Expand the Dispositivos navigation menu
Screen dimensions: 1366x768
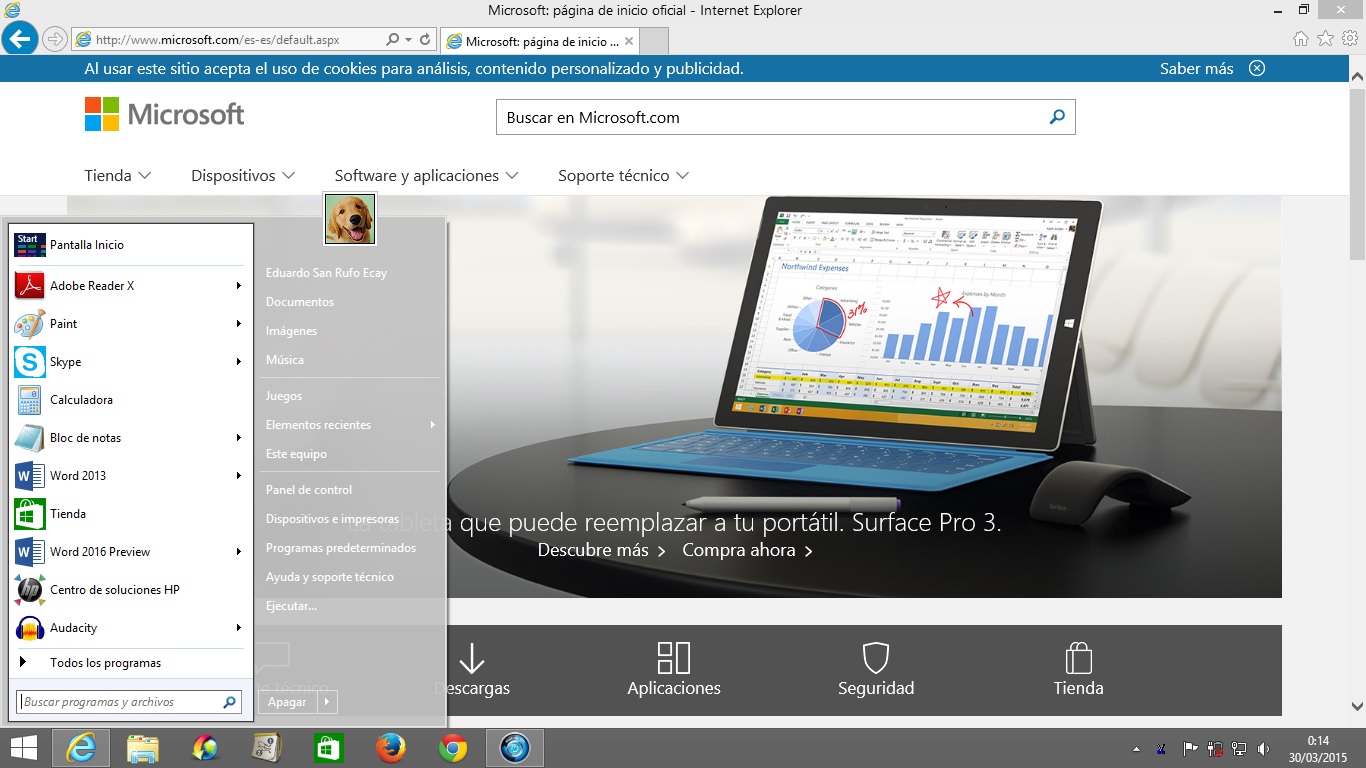(x=243, y=176)
